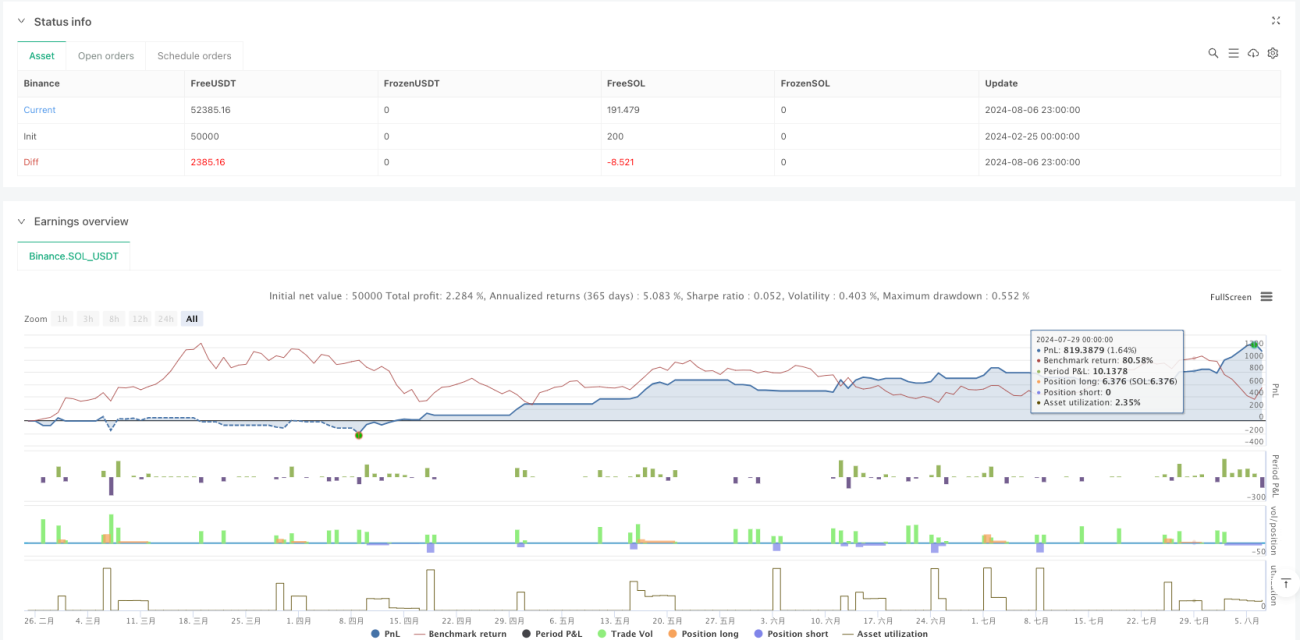Select the Binance.SOL_USDT chart tab
This screenshot has height=640, width=1300.
[x=74, y=257]
